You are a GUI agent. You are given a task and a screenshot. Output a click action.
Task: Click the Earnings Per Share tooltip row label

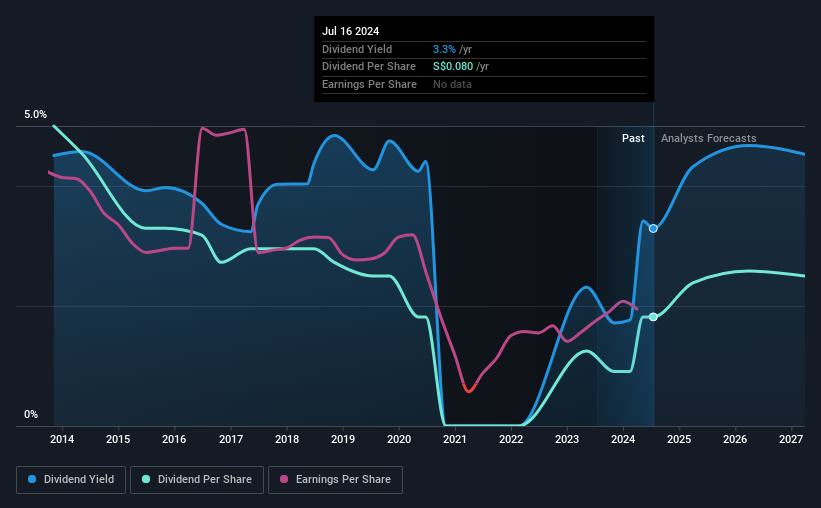click(x=369, y=84)
